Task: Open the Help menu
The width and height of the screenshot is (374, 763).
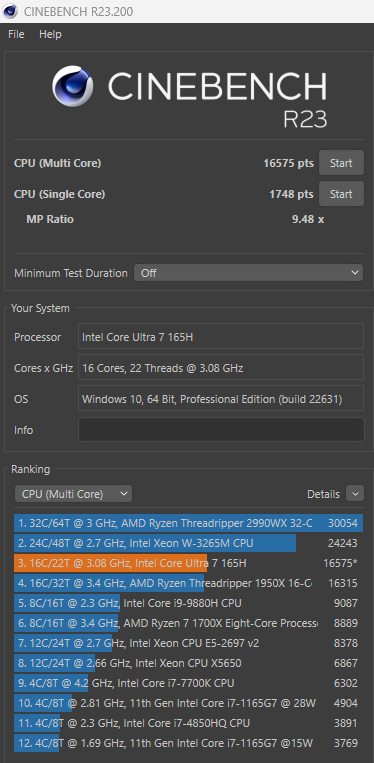Action: [50, 35]
